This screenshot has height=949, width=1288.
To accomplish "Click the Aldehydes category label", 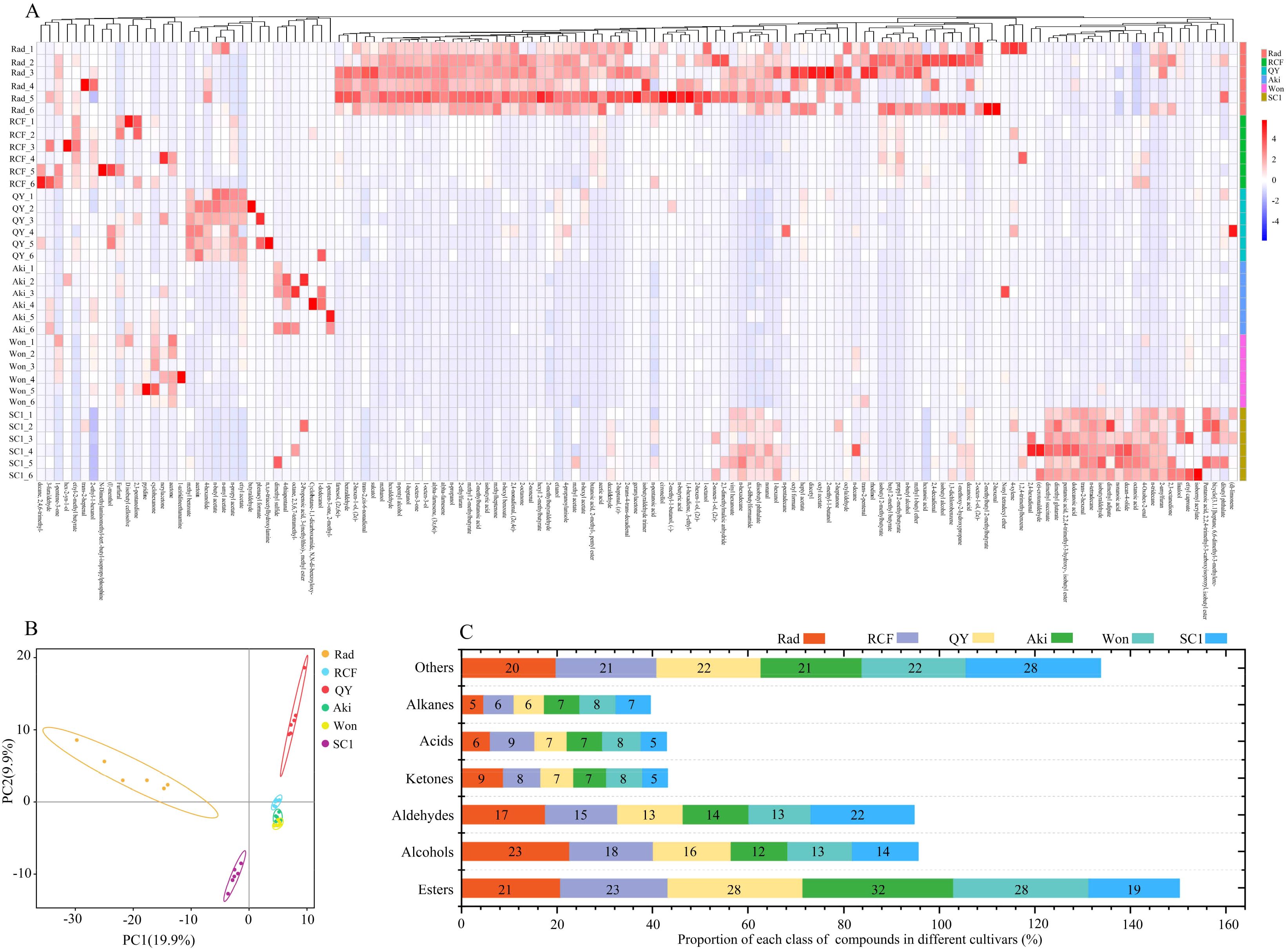I will (x=423, y=815).
